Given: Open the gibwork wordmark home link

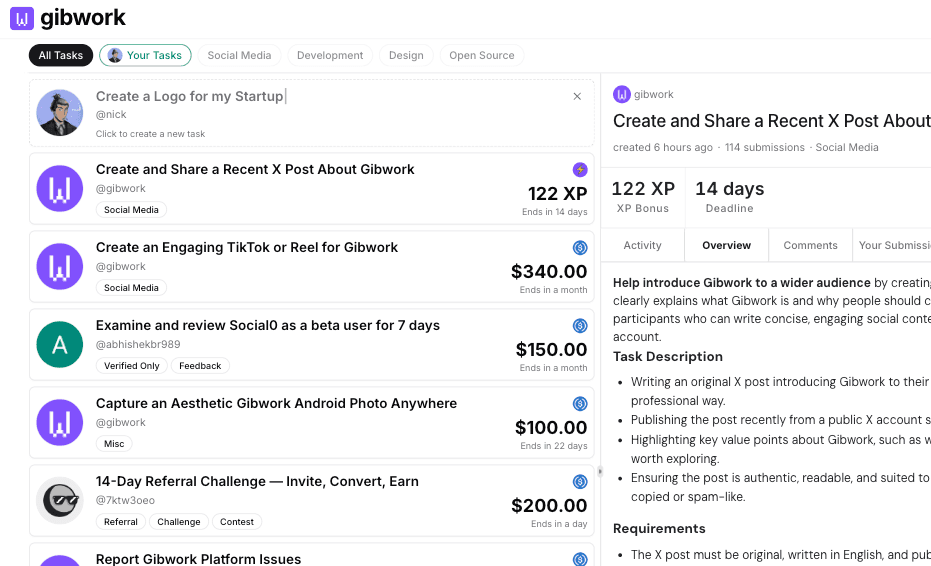Looking at the screenshot, I should (83, 18).
